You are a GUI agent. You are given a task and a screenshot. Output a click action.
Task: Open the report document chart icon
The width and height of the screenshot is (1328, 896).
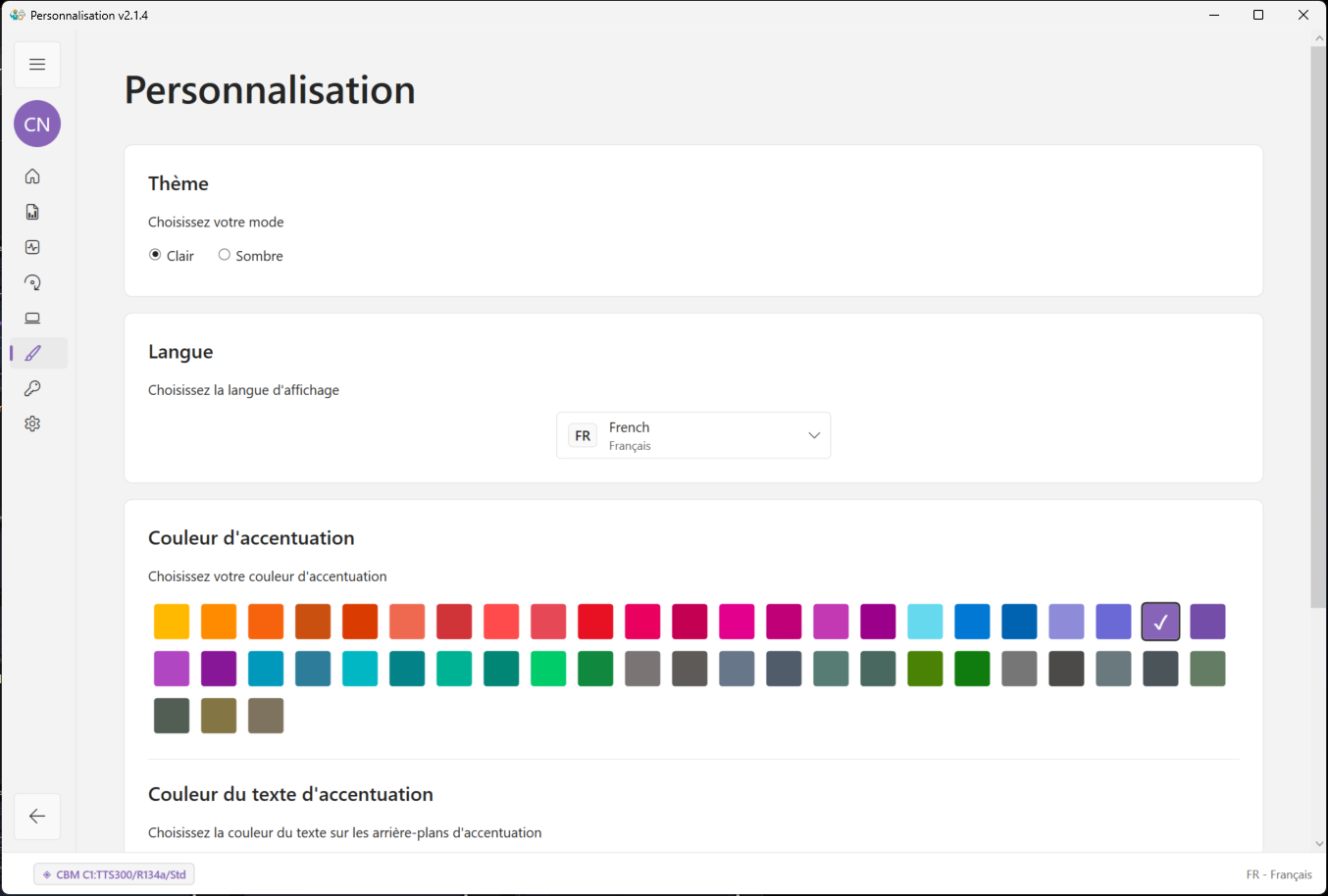pyautogui.click(x=32, y=212)
